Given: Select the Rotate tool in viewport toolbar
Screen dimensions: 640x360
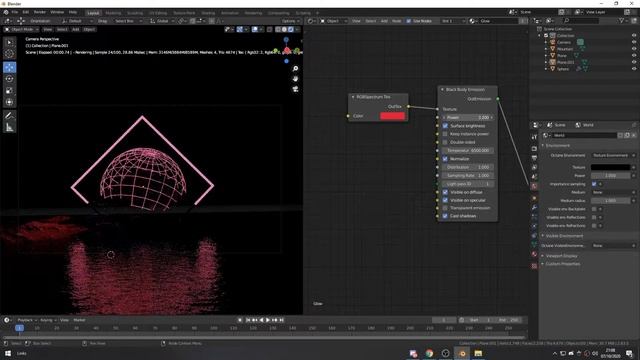Looking at the screenshot, I should [10, 79].
